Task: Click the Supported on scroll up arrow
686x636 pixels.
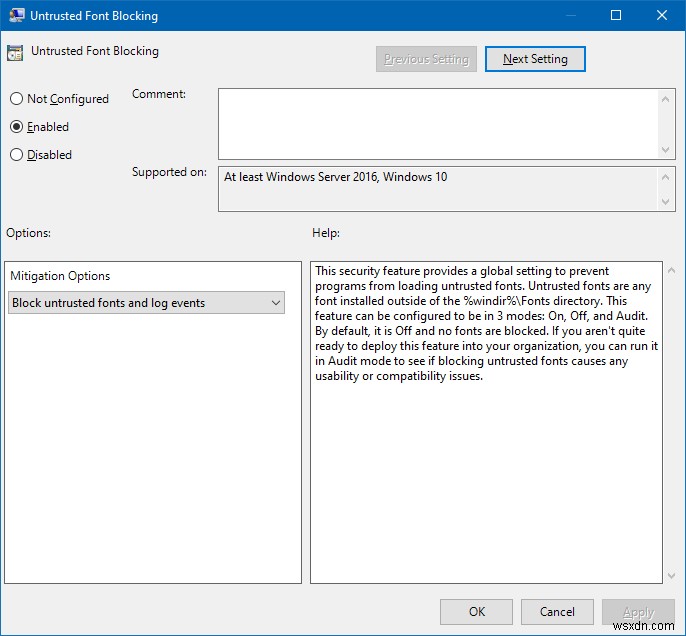Action: coord(665,177)
